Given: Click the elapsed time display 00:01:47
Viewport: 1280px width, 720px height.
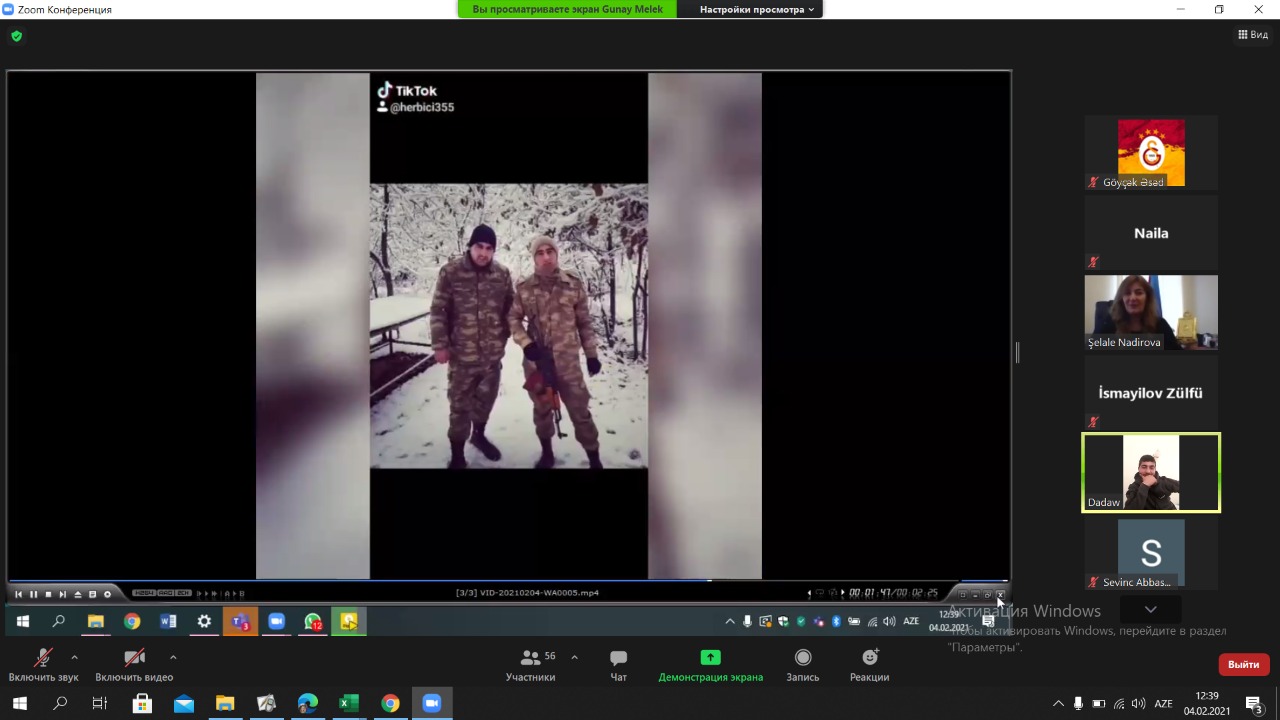Looking at the screenshot, I should coord(869,593).
